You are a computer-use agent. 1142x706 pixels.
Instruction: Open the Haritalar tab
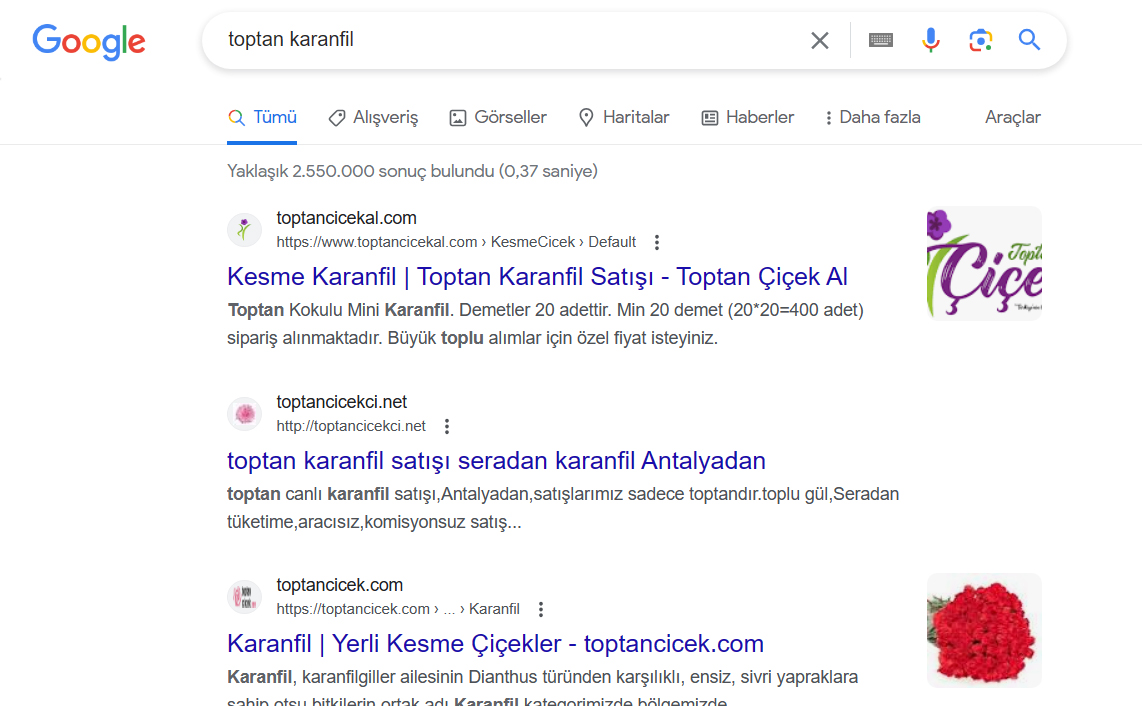point(624,117)
